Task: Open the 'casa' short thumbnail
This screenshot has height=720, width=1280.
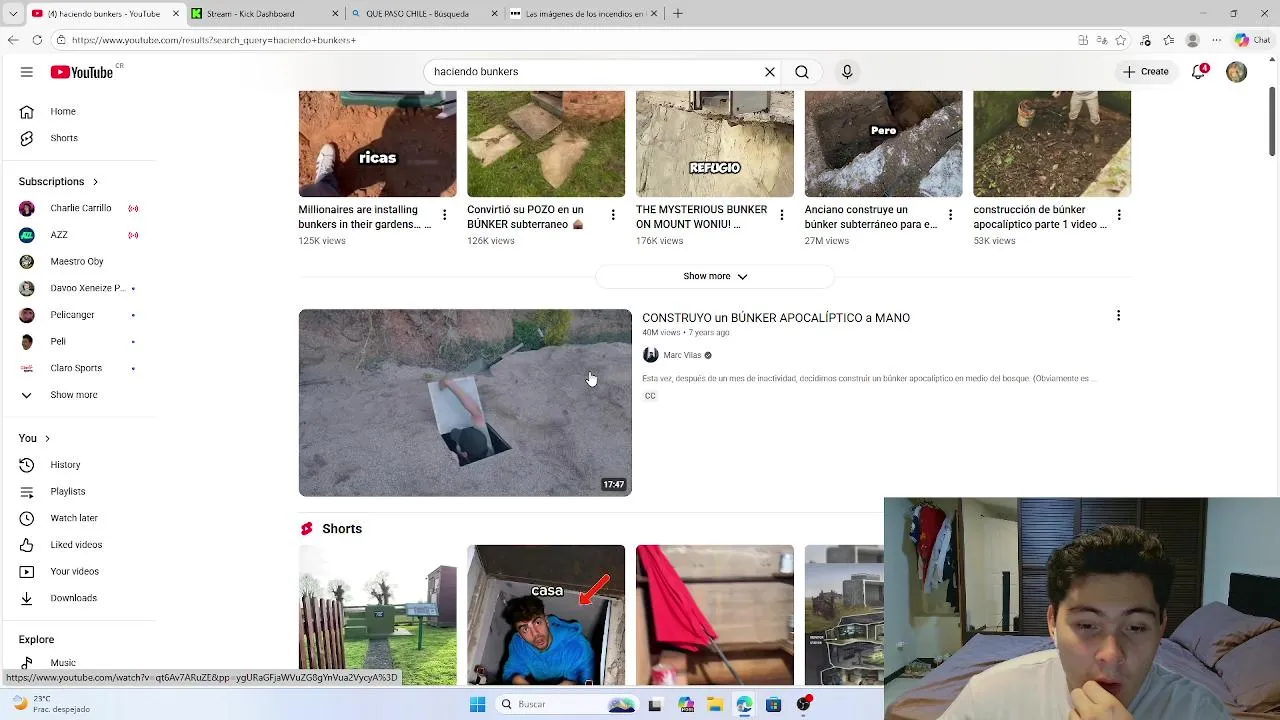Action: (x=546, y=615)
